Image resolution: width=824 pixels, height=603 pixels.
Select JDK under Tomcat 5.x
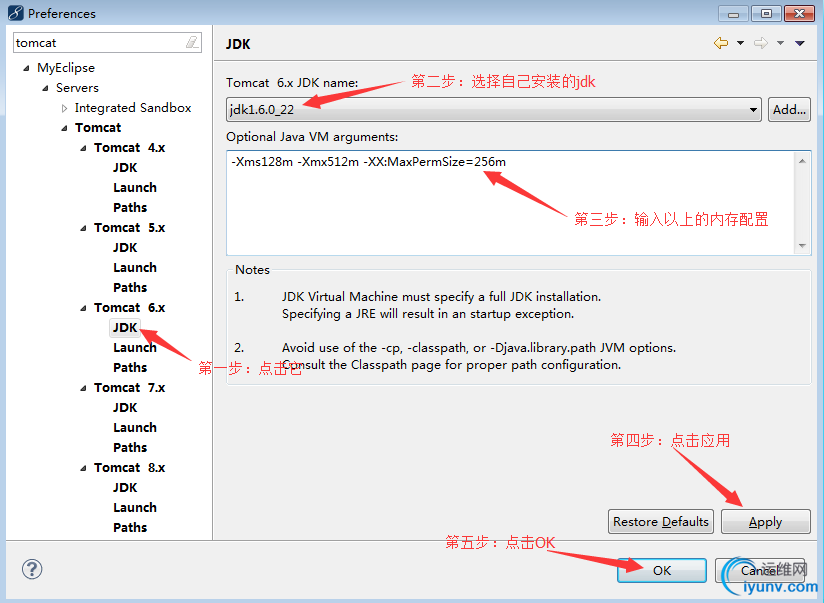(125, 248)
